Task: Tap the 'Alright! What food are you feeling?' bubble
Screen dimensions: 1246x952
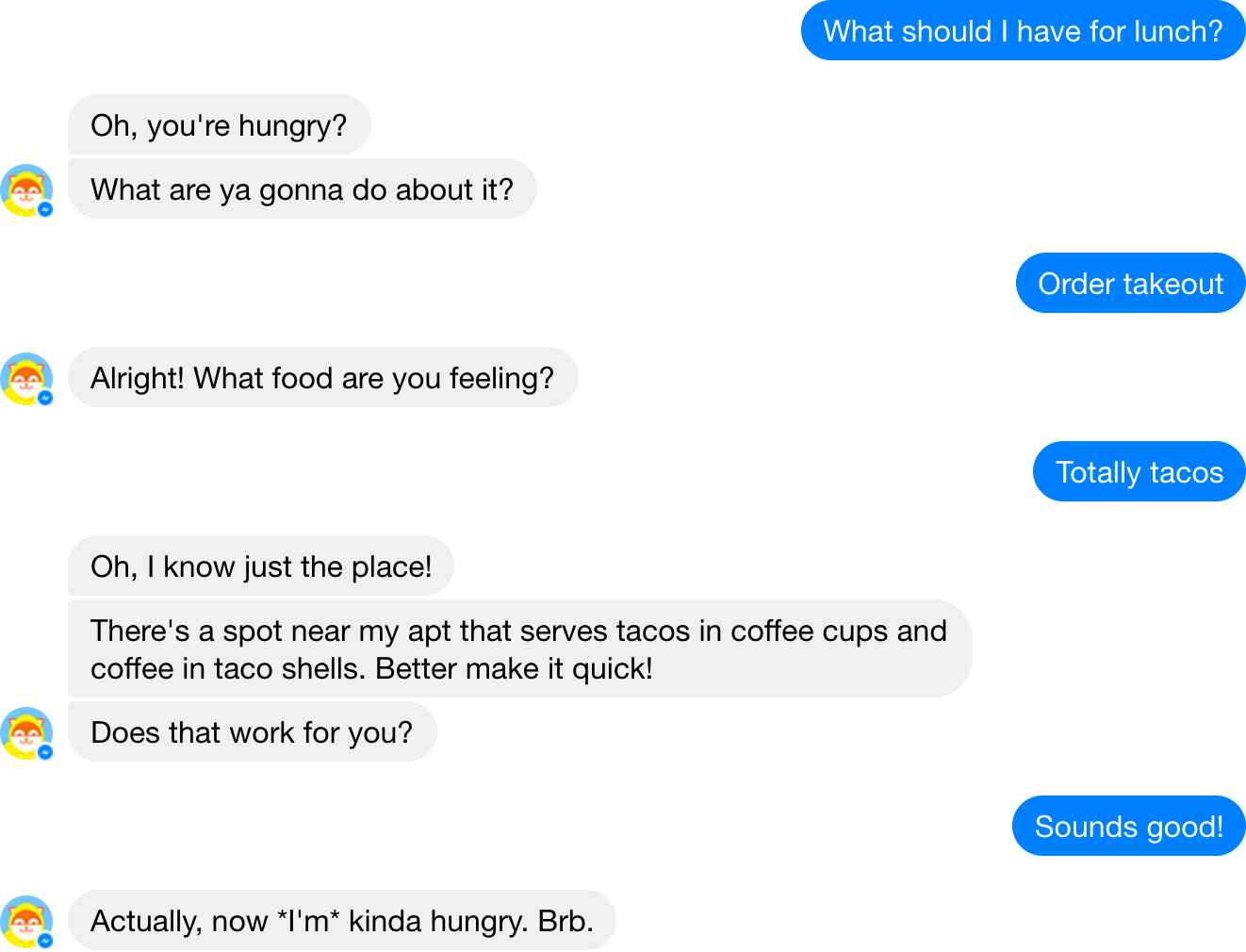Action: point(323,378)
